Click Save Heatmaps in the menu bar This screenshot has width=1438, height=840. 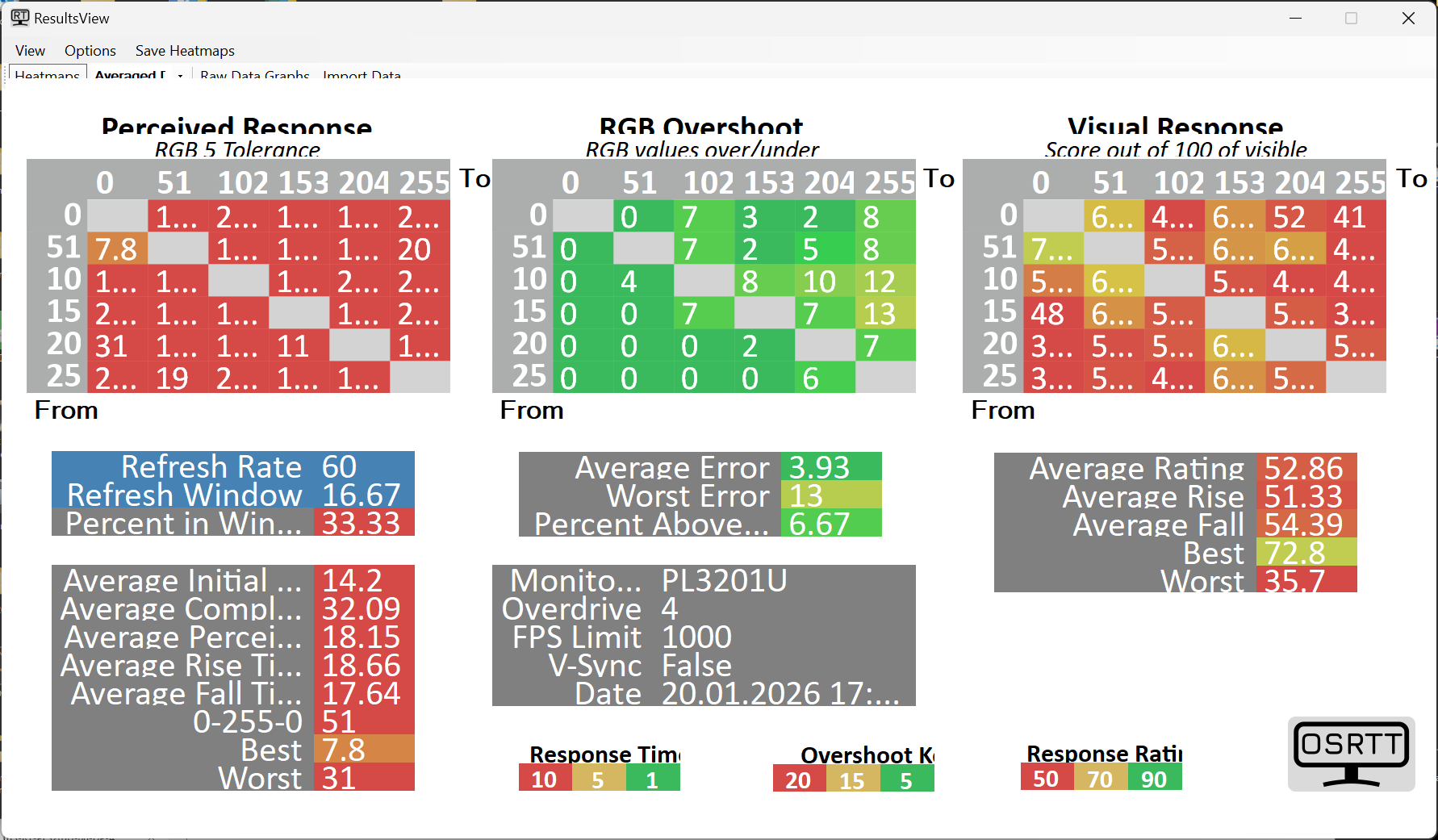[185, 51]
